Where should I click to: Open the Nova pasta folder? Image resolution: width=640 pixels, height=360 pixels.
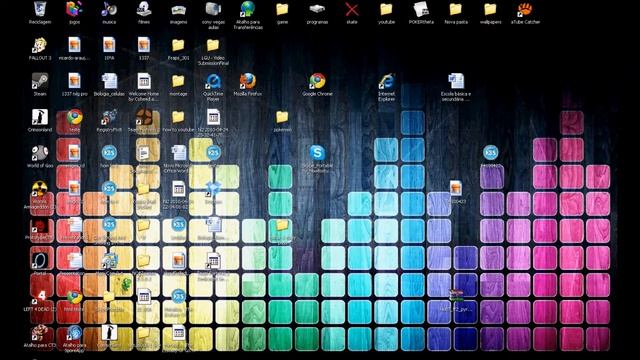click(x=456, y=9)
